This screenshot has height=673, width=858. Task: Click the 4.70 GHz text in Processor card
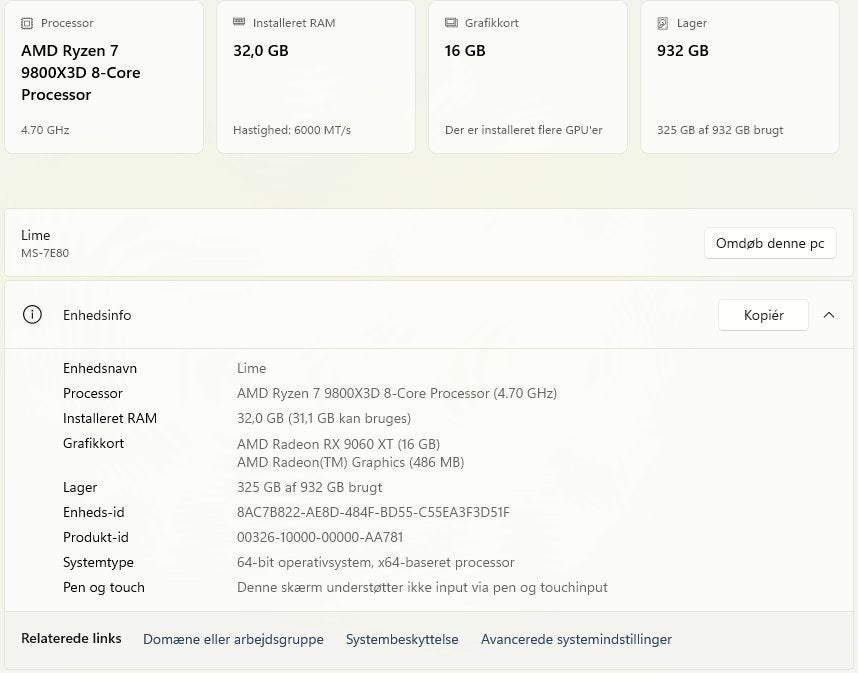pos(45,130)
